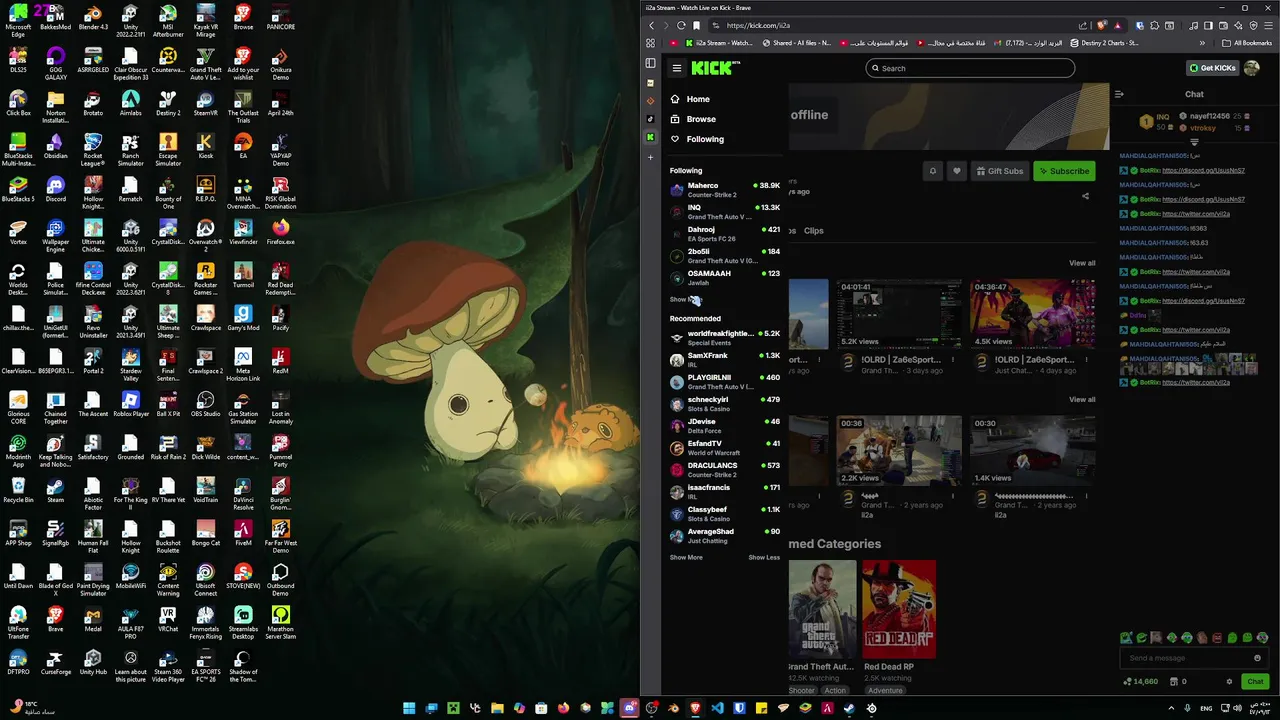Viewport: 1280px width, 720px height.
Task: Click the channel share icon
Action: (x=1085, y=196)
